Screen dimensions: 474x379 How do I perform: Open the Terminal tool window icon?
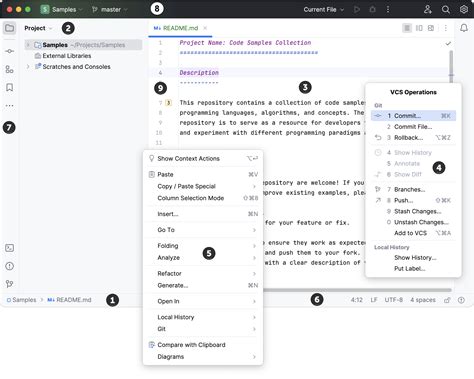pos(10,248)
